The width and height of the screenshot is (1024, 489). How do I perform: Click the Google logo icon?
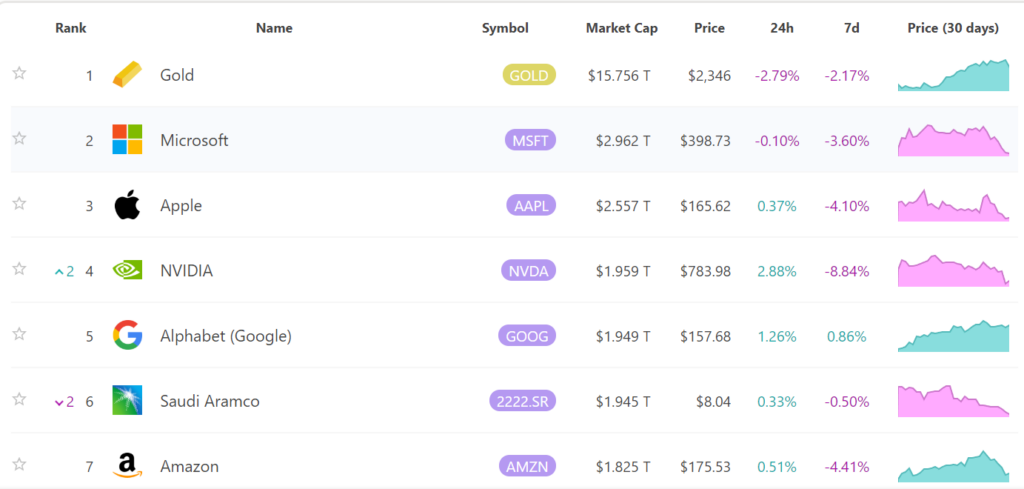[x=127, y=335]
